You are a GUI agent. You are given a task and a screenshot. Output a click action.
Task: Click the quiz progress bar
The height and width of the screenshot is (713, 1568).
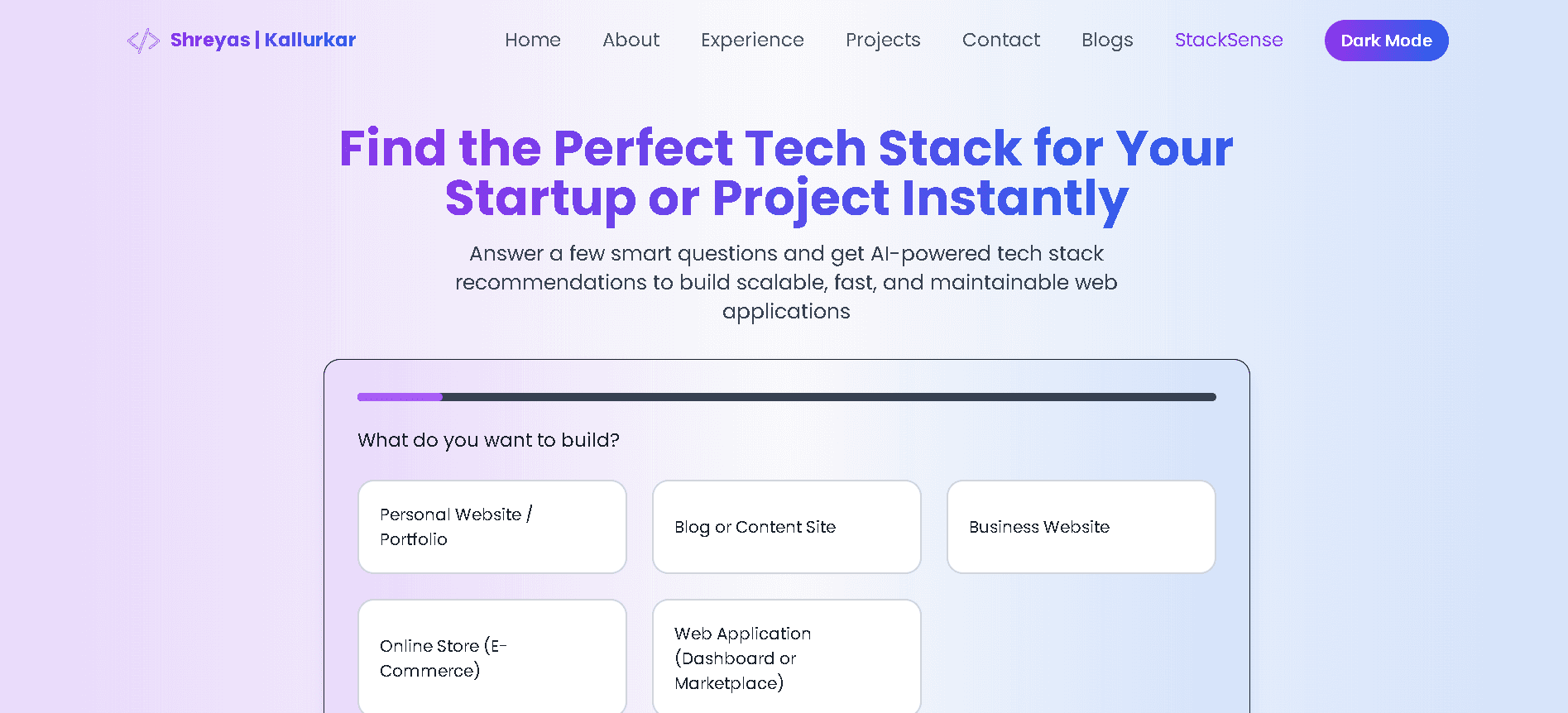point(786,397)
